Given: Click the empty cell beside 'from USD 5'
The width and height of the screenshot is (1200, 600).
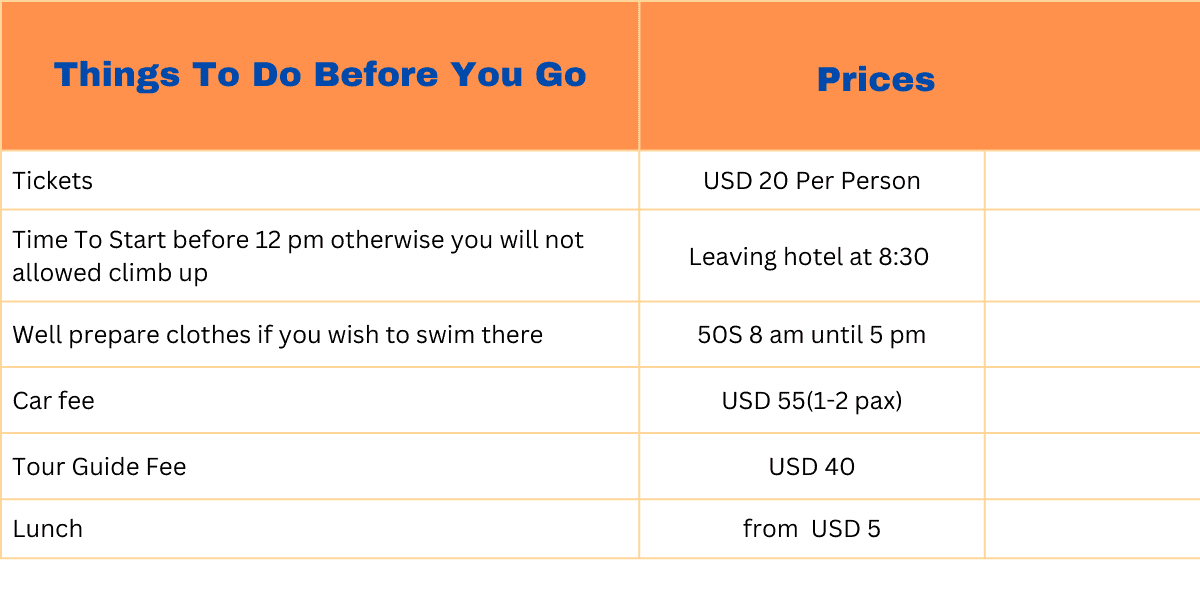Looking at the screenshot, I should (x=1092, y=529).
